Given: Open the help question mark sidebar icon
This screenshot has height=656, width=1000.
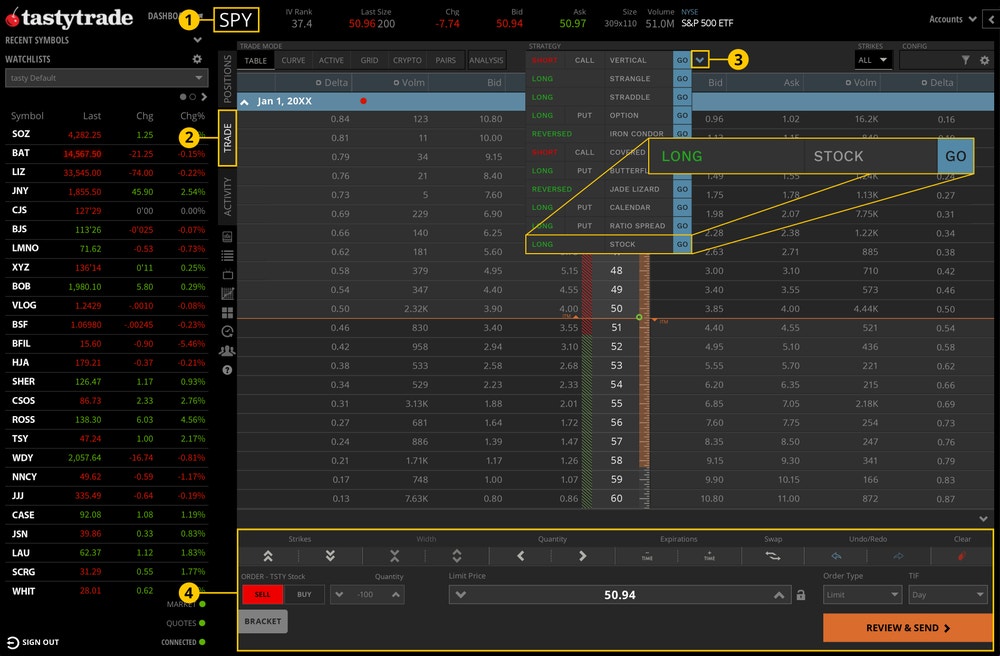Looking at the screenshot, I should (x=227, y=370).
